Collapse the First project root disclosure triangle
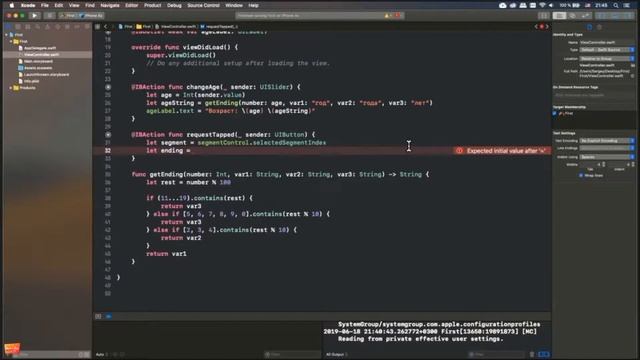Viewport: 640px width, 360px height. (6, 35)
